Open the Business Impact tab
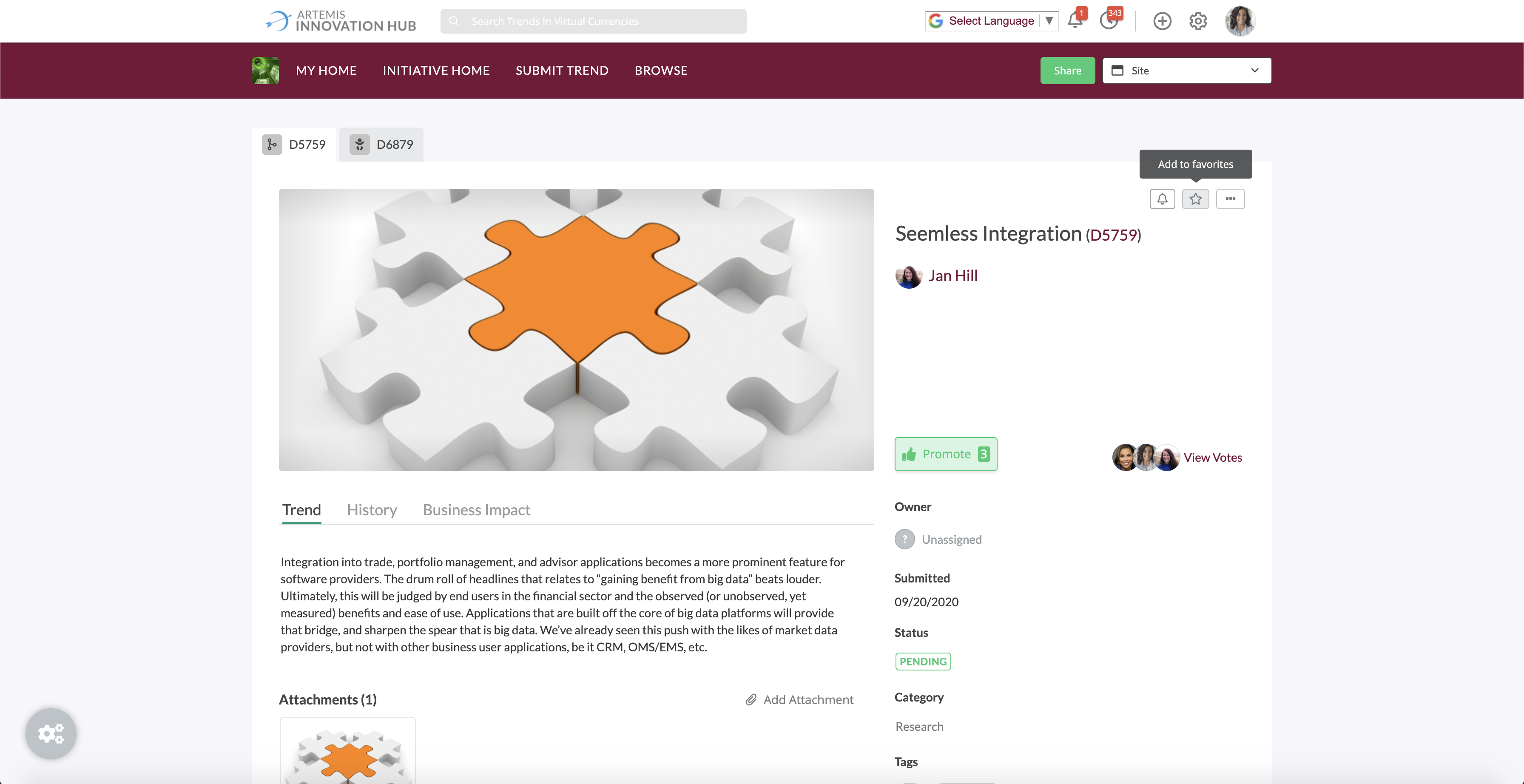The height and width of the screenshot is (784, 1524). (x=476, y=509)
